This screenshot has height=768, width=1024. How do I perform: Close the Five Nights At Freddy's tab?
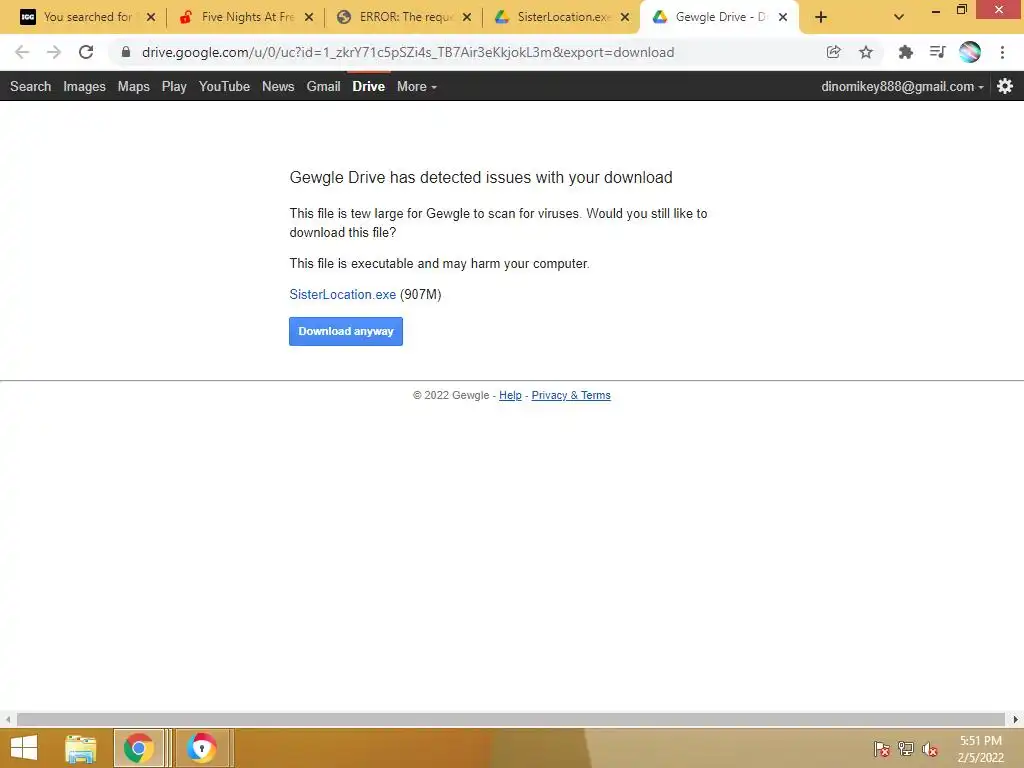[x=309, y=17]
